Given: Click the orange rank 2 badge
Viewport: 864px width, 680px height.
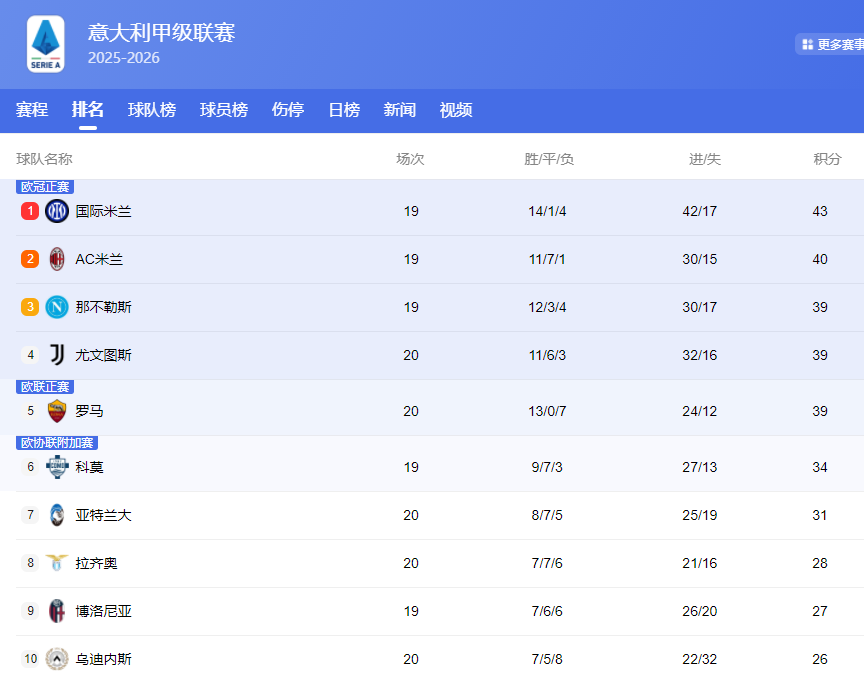Looking at the screenshot, I should [30, 259].
